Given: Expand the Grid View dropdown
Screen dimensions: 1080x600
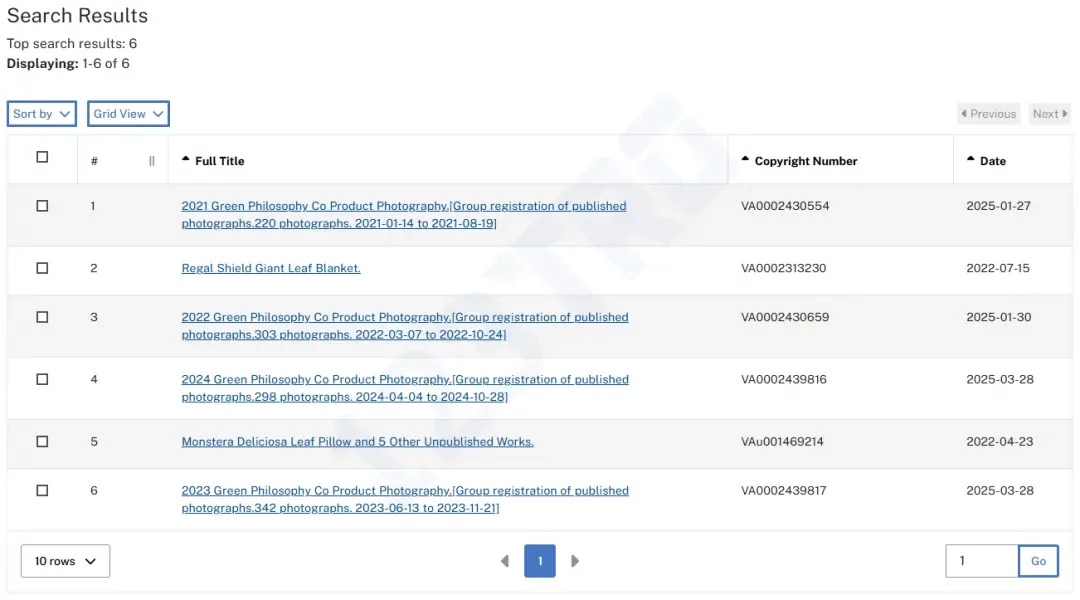Looking at the screenshot, I should 128,114.
